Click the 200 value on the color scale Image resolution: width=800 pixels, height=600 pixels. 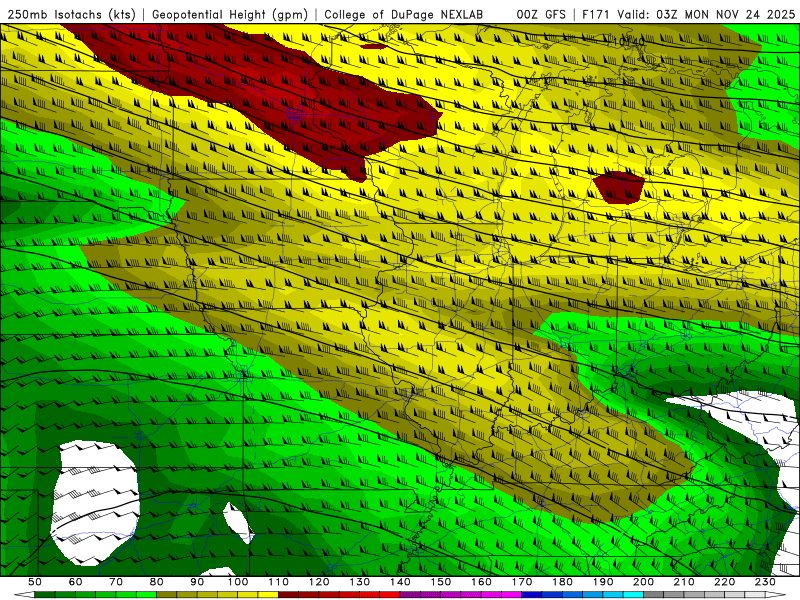coord(643,582)
